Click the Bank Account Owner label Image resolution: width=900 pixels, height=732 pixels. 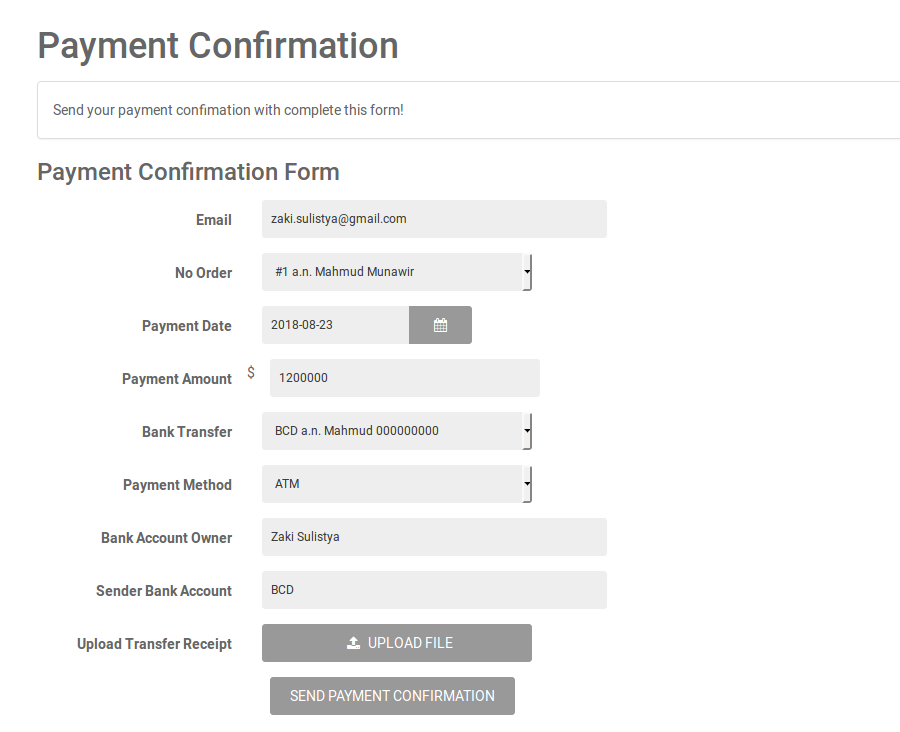[x=166, y=538]
